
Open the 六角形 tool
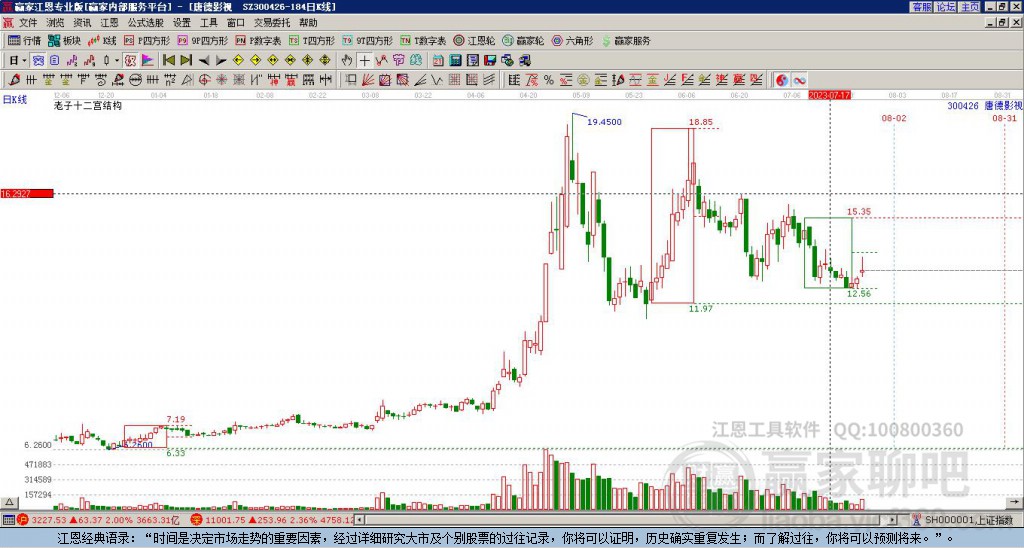(x=573, y=40)
